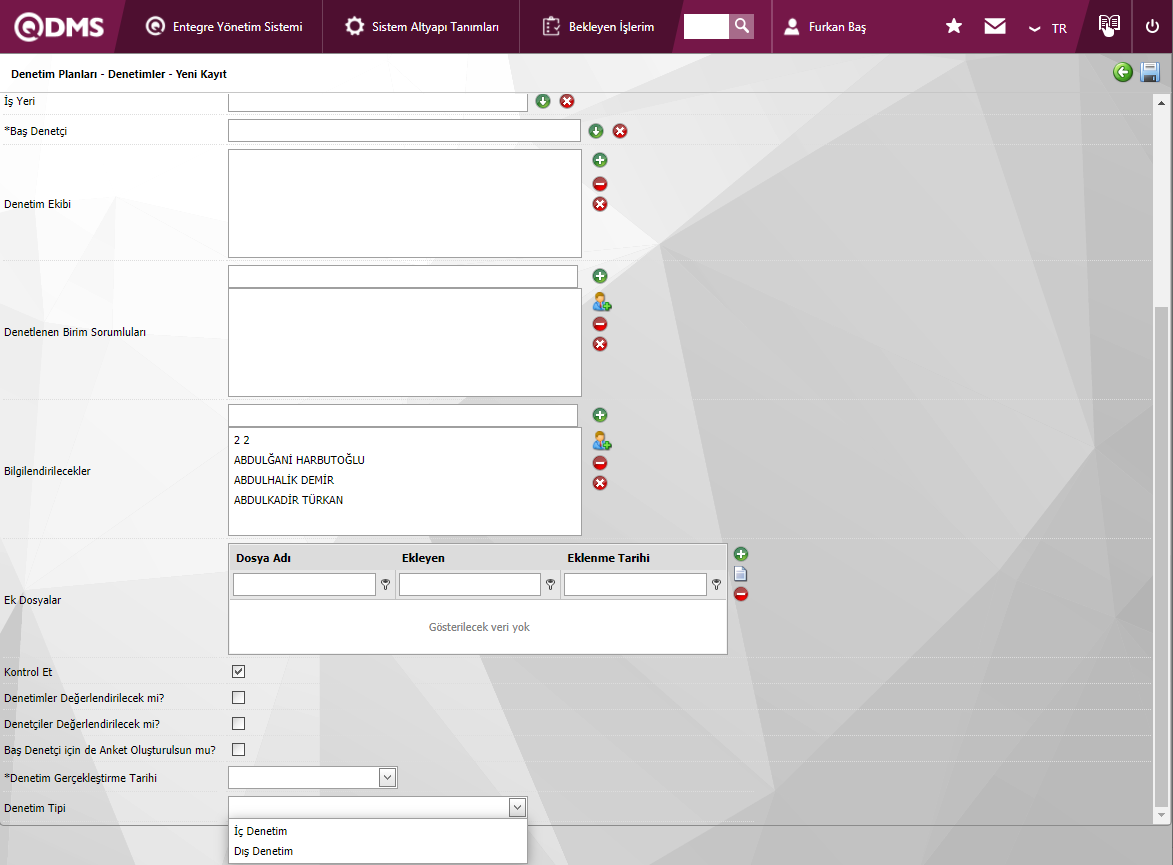
Task: Toggle the Denetim Tipi dropdown arrow
Action: [517, 807]
